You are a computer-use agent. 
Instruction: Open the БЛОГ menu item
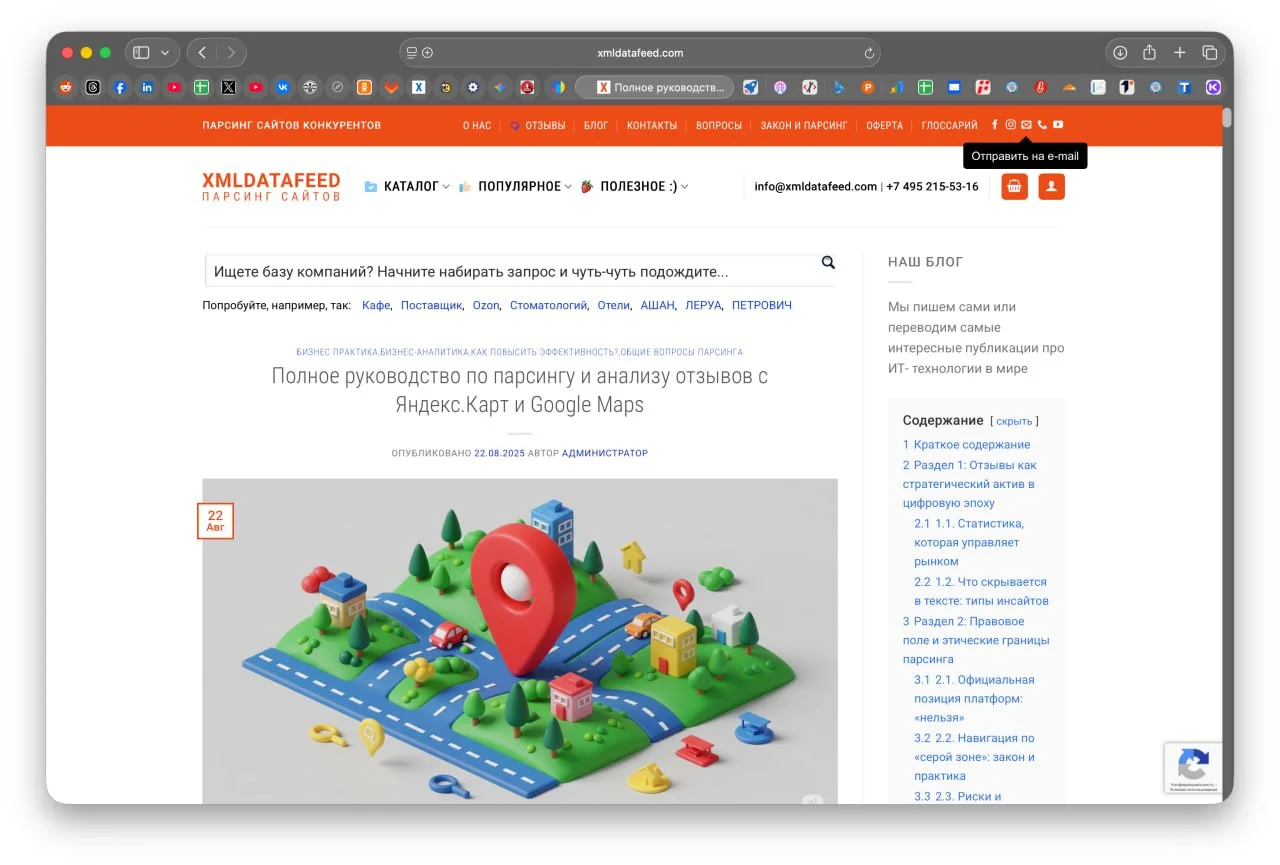(596, 126)
